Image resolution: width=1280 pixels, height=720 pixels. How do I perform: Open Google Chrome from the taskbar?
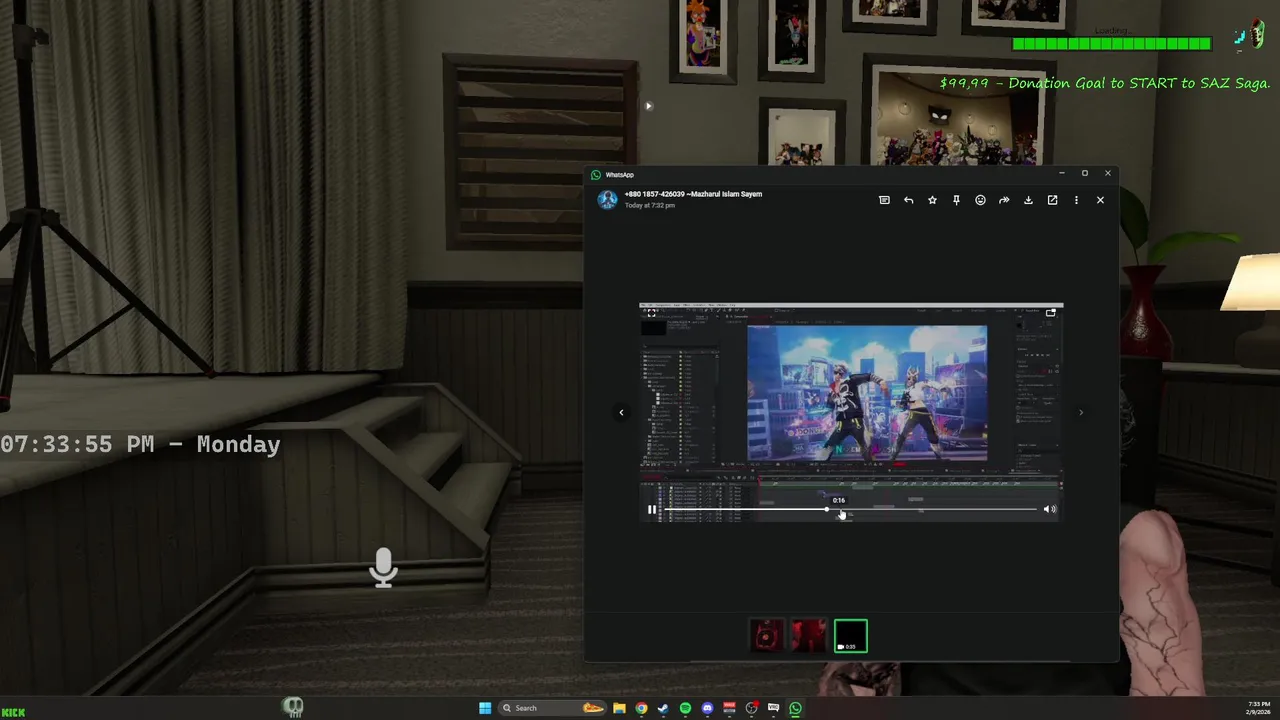[x=641, y=708]
